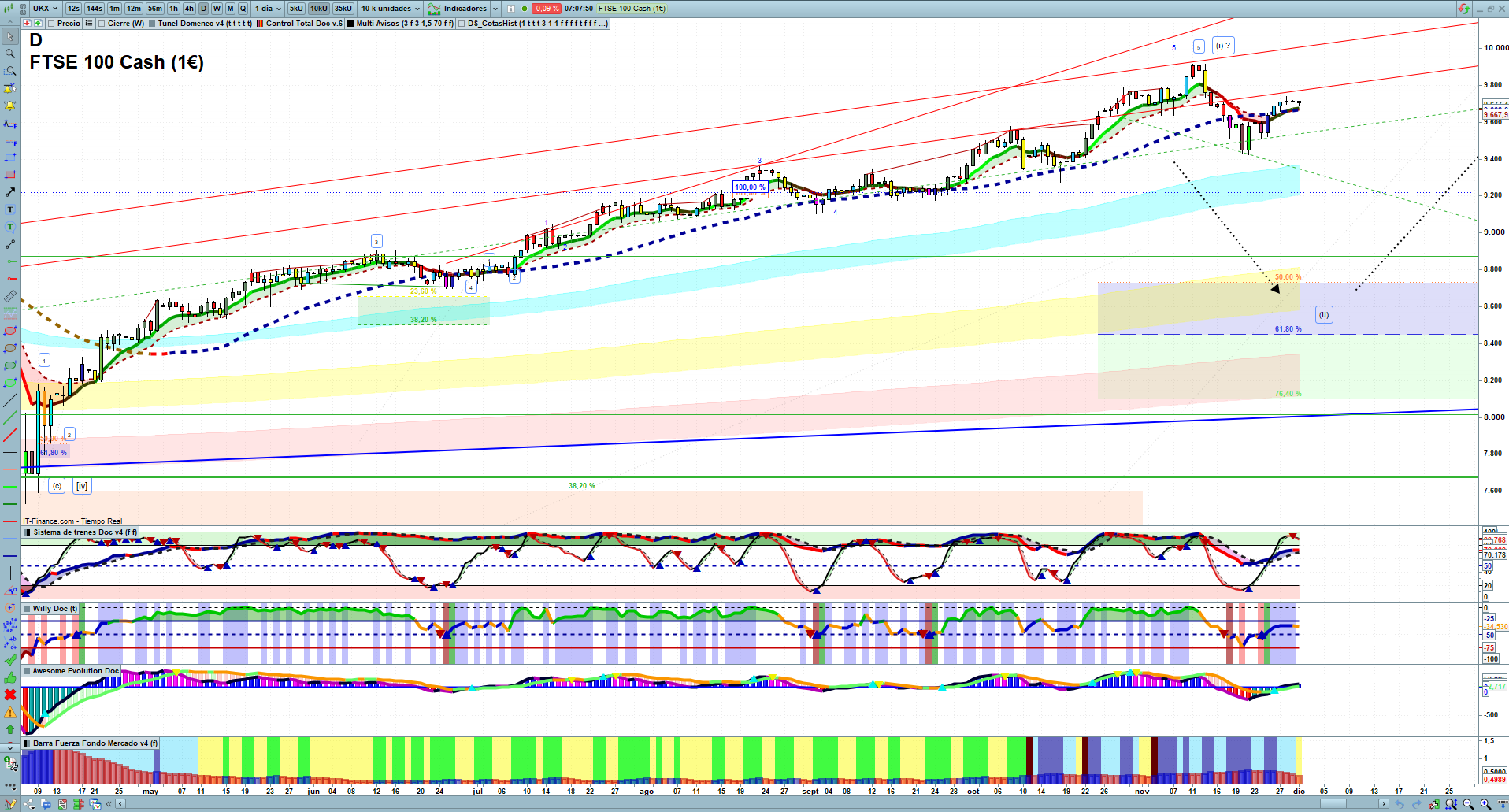
Task: Choose the black arrow drawing tool
Action: tap(10, 192)
